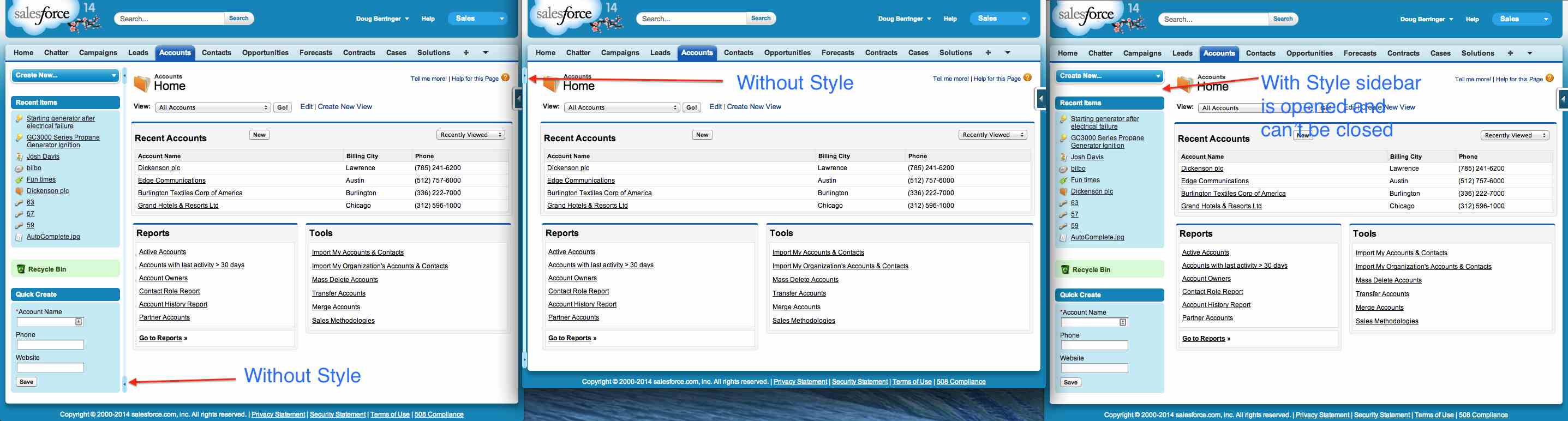Click the icon beside bilbo in left screenshot
1568x421 pixels.
click(20, 168)
